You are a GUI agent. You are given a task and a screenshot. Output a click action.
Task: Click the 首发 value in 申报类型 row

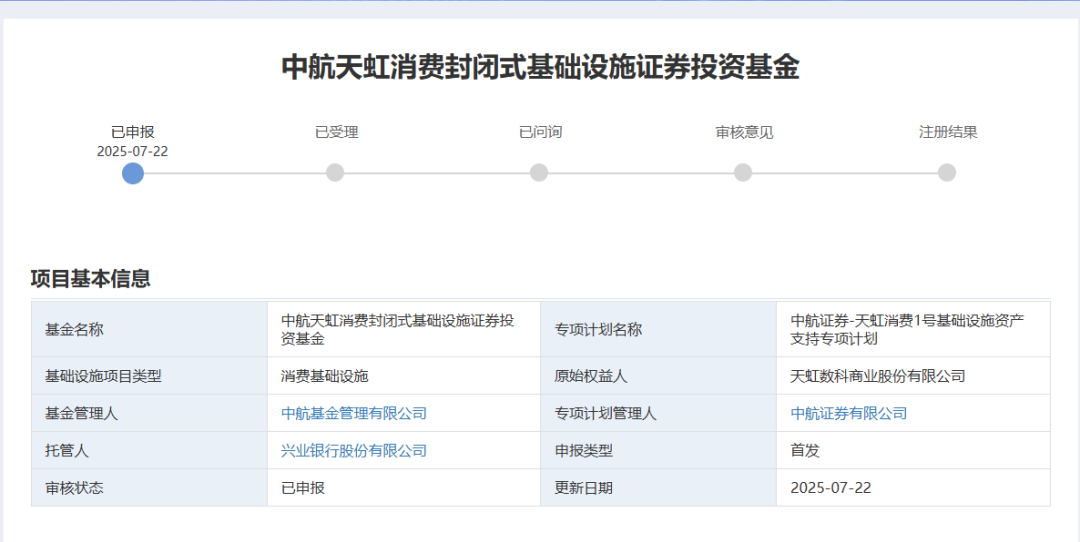pos(805,451)
